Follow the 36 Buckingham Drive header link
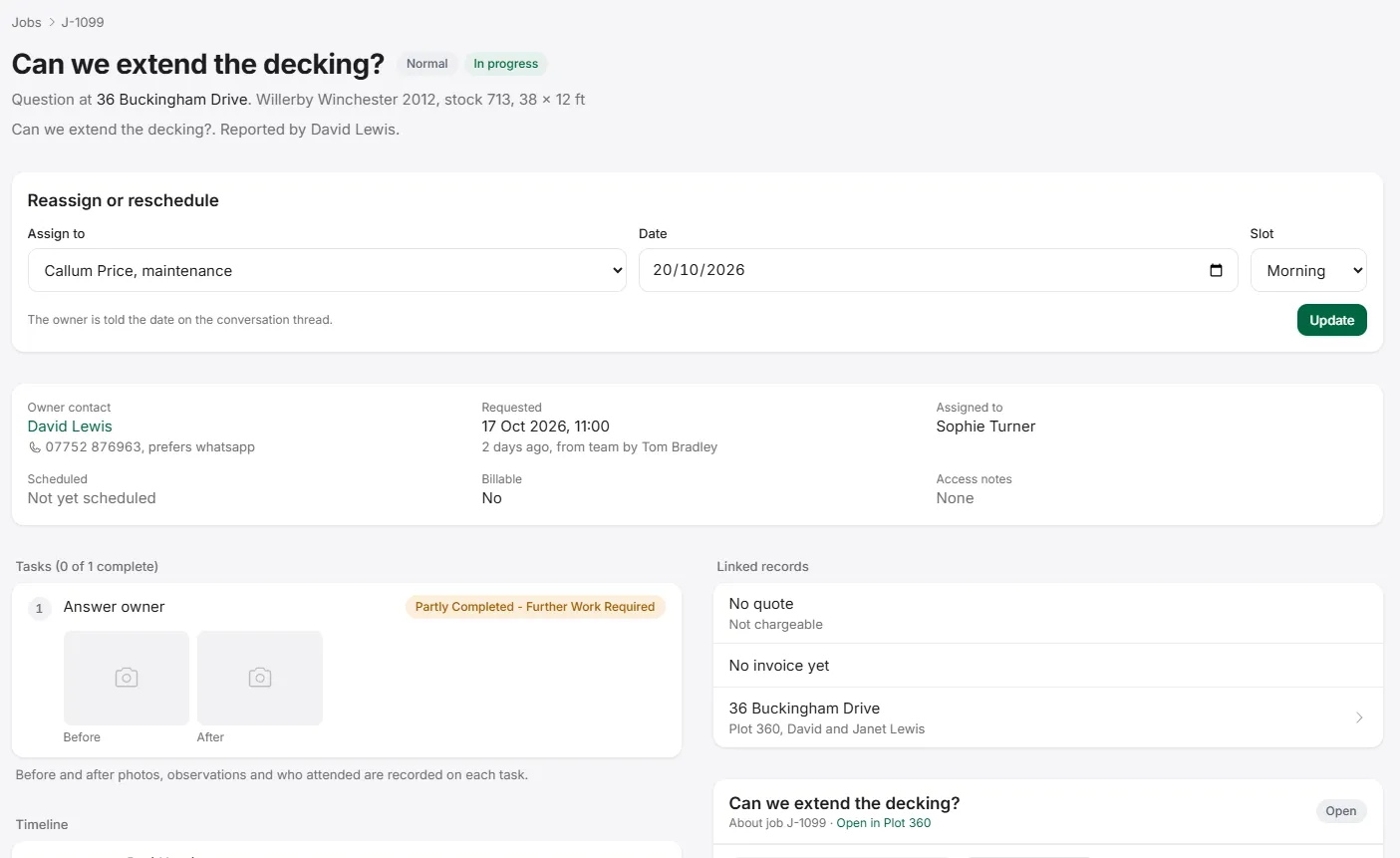 pyautogui.click(x=172, y=100)
